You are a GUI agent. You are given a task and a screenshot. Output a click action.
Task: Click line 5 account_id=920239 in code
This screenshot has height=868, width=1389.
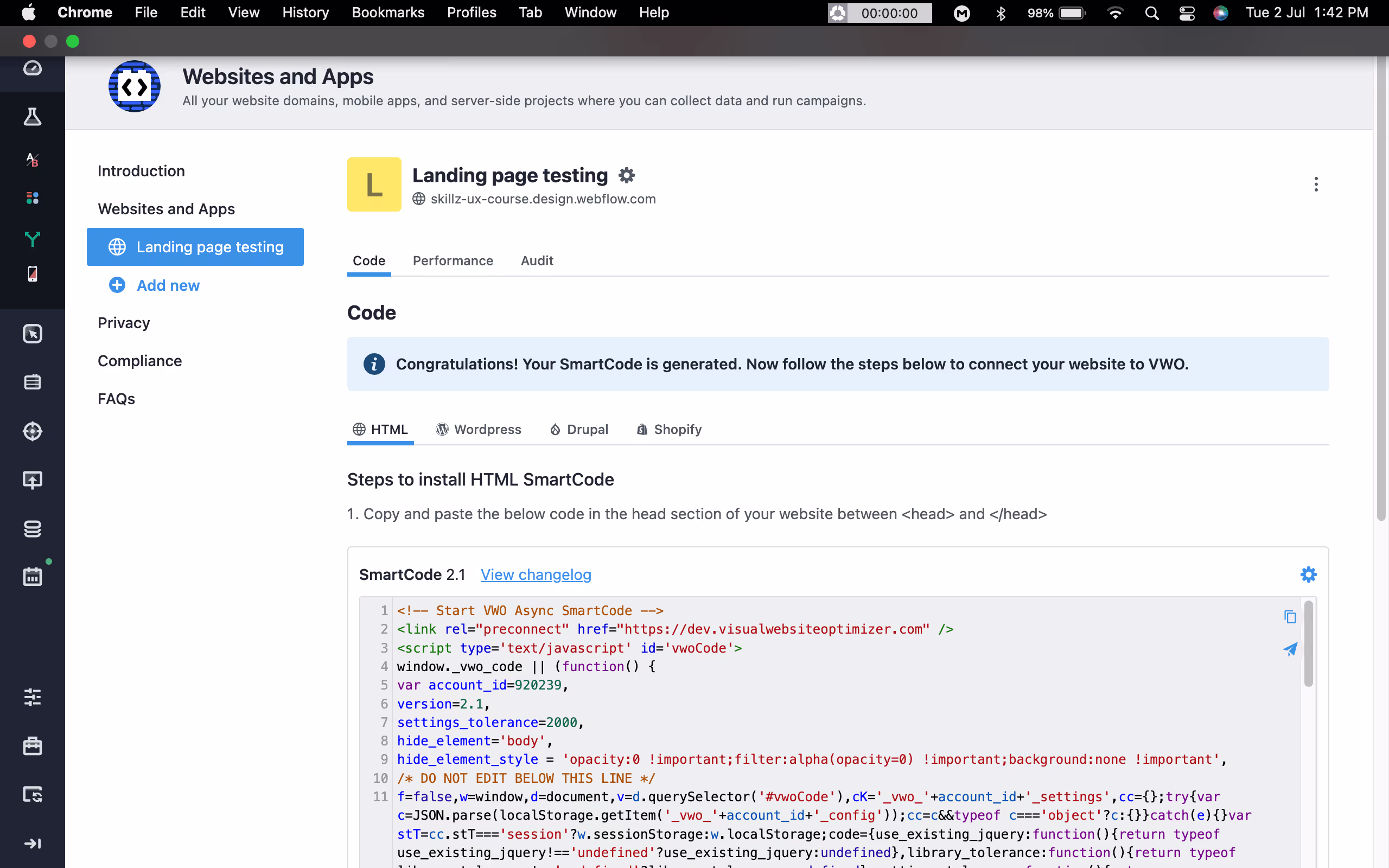pos(483,685)
